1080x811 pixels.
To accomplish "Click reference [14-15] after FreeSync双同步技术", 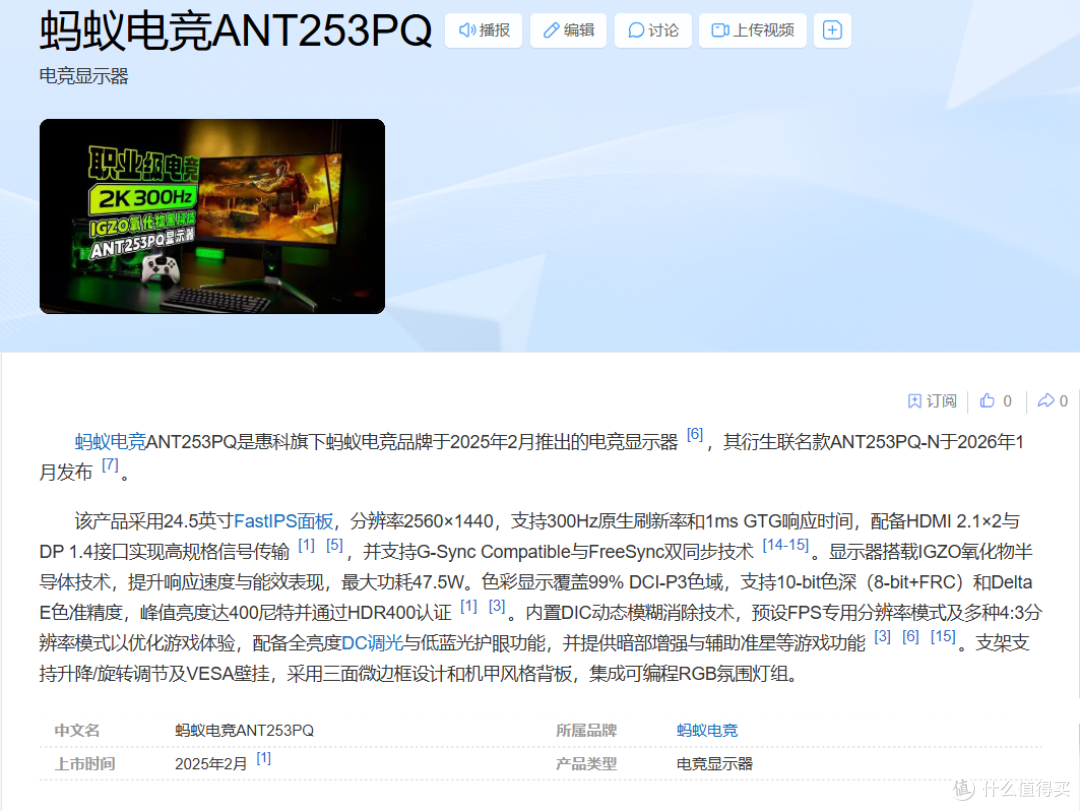I will pyautogui.click(x=786, y=545).
